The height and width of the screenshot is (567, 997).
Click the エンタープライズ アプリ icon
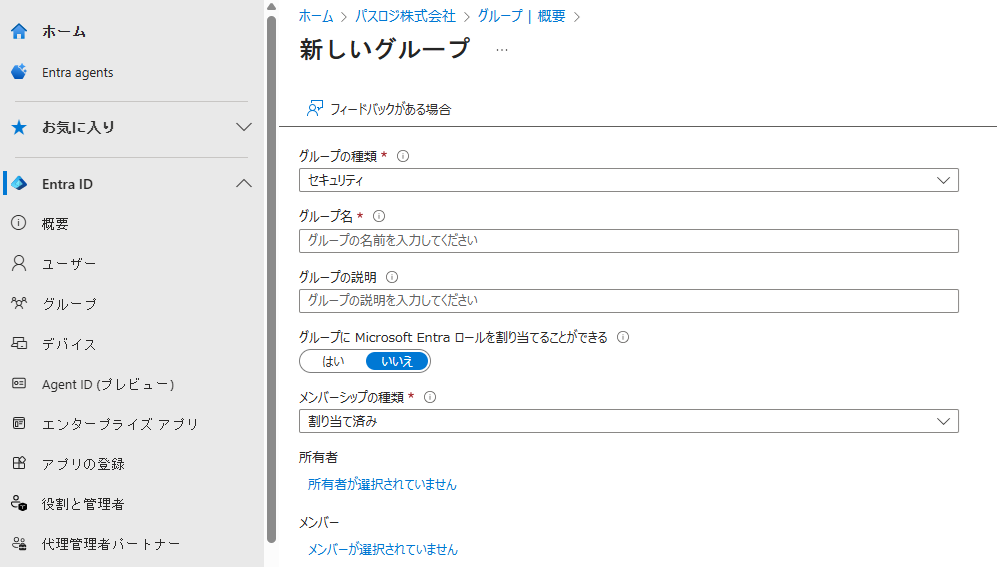[19, 423]
